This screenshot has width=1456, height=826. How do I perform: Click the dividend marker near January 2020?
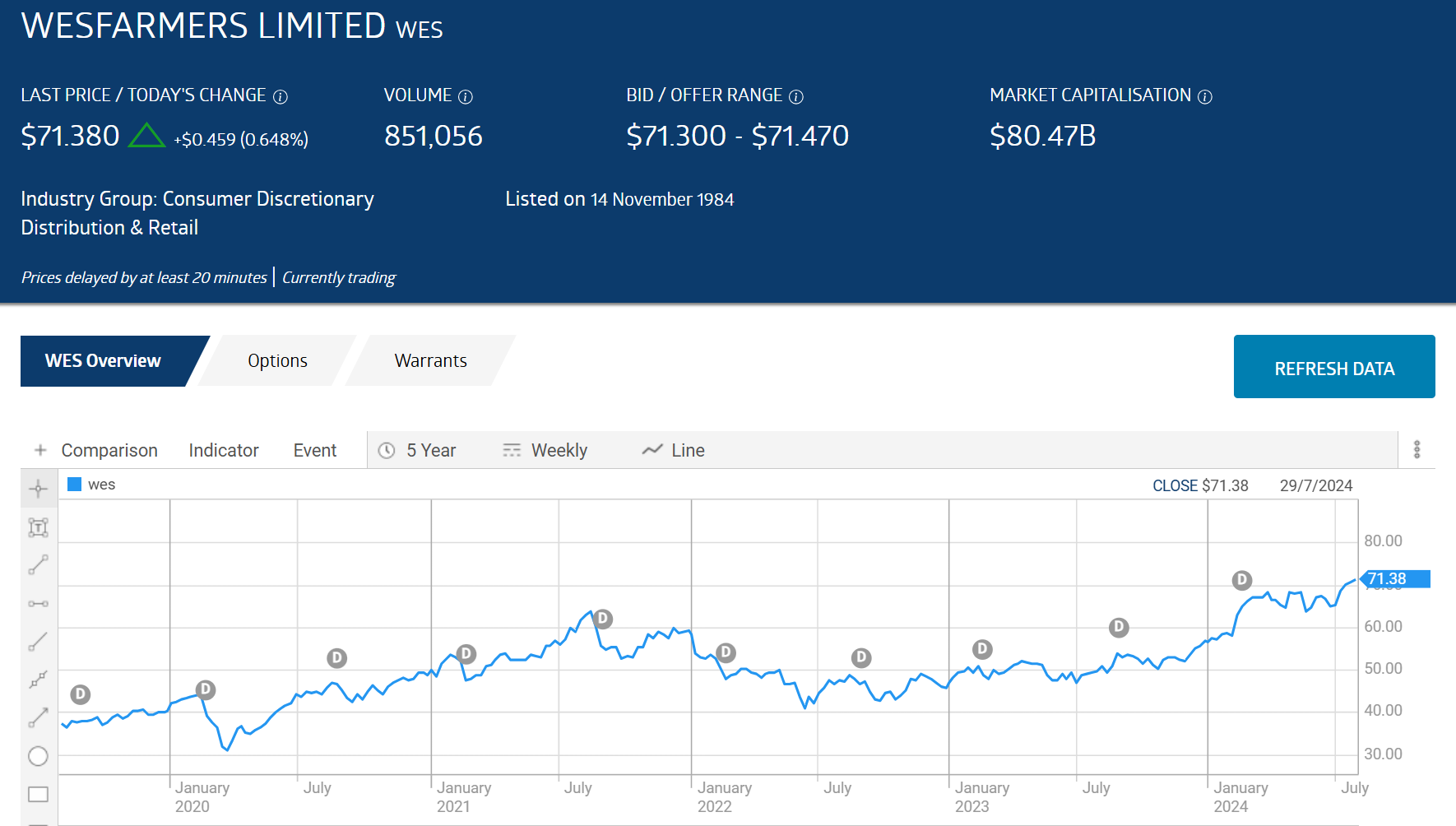pyautogui.click(x=206, y=689)
